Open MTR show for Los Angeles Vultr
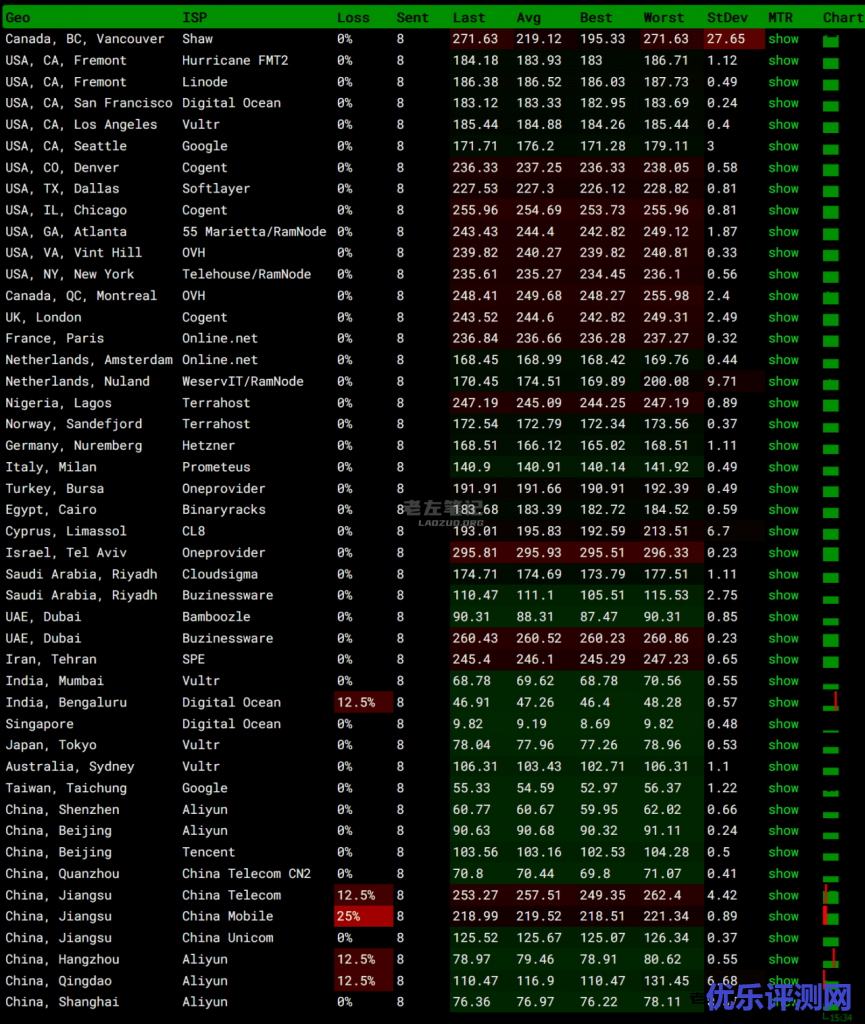This screenshot has width=865, height=1024. tap(783, 125)
